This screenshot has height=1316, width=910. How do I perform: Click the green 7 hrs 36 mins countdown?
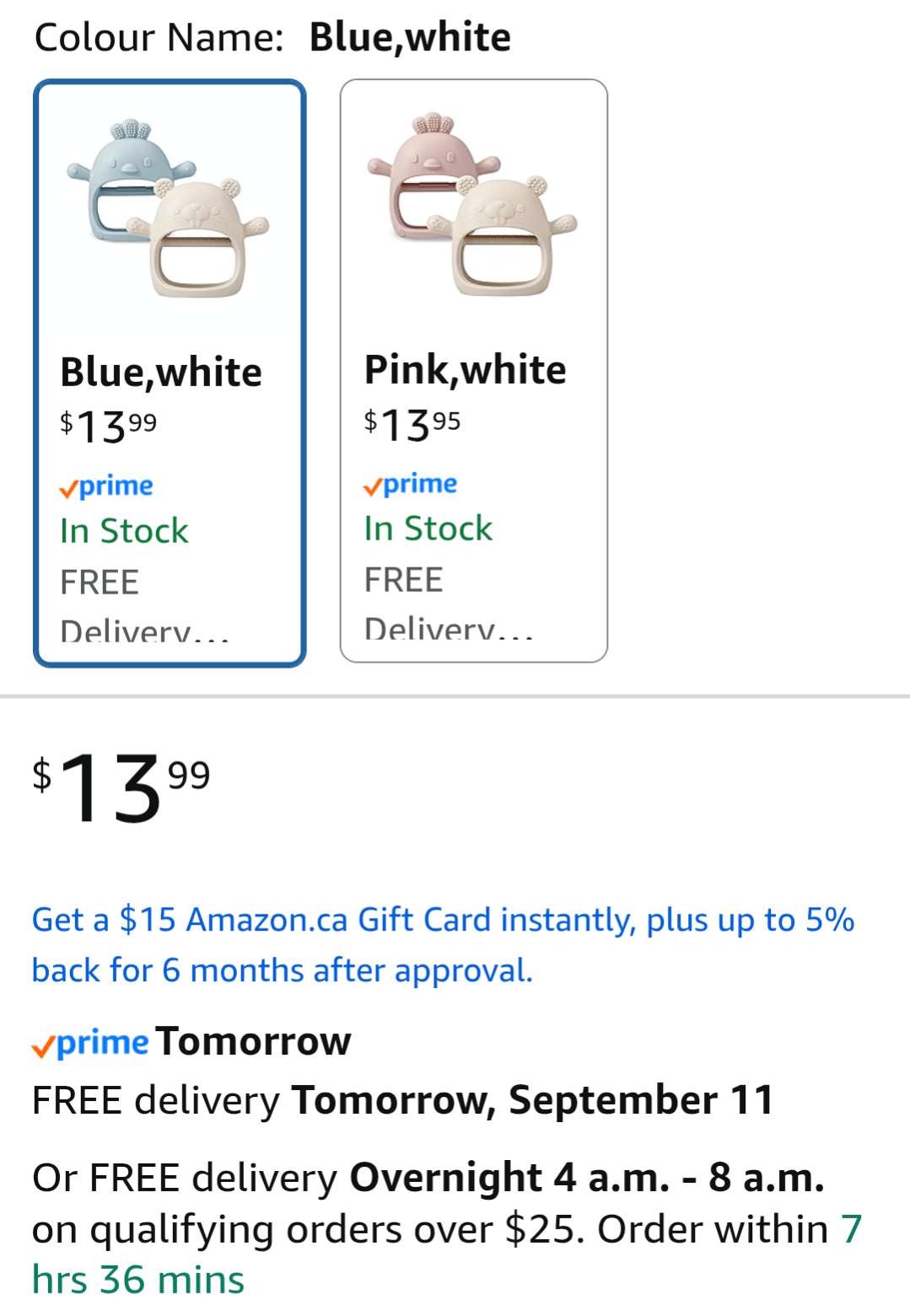pos(137,1280)
